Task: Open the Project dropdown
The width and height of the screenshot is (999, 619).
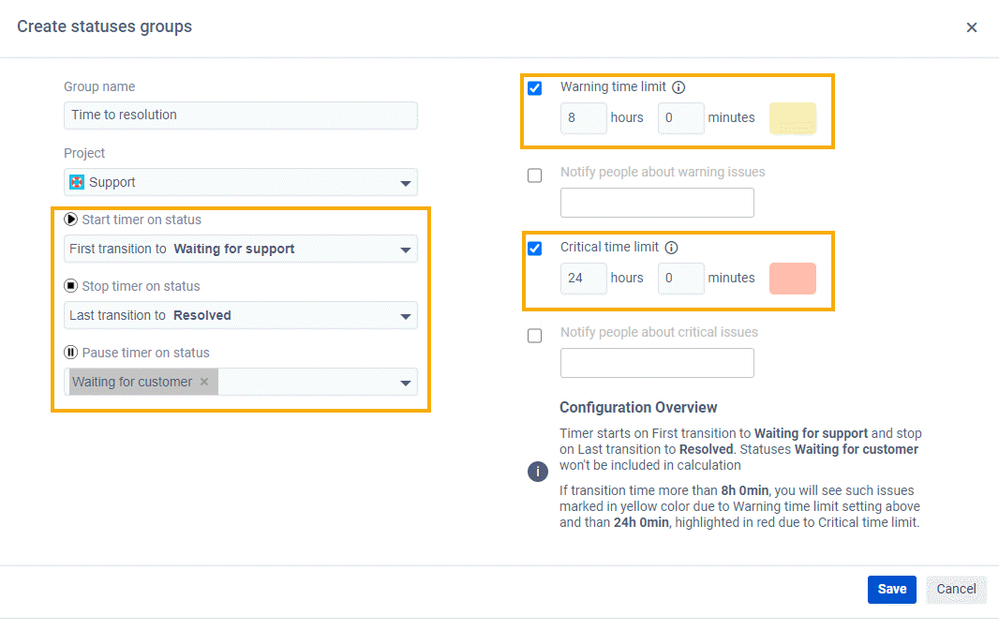Action: pos(406,182)
